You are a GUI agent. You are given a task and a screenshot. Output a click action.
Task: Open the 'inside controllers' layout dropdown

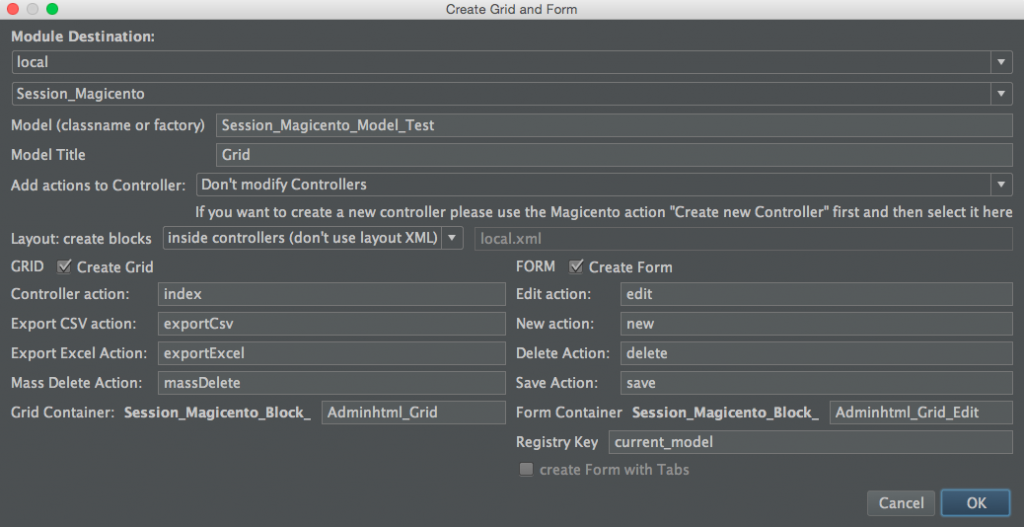(x=313, y=238)
